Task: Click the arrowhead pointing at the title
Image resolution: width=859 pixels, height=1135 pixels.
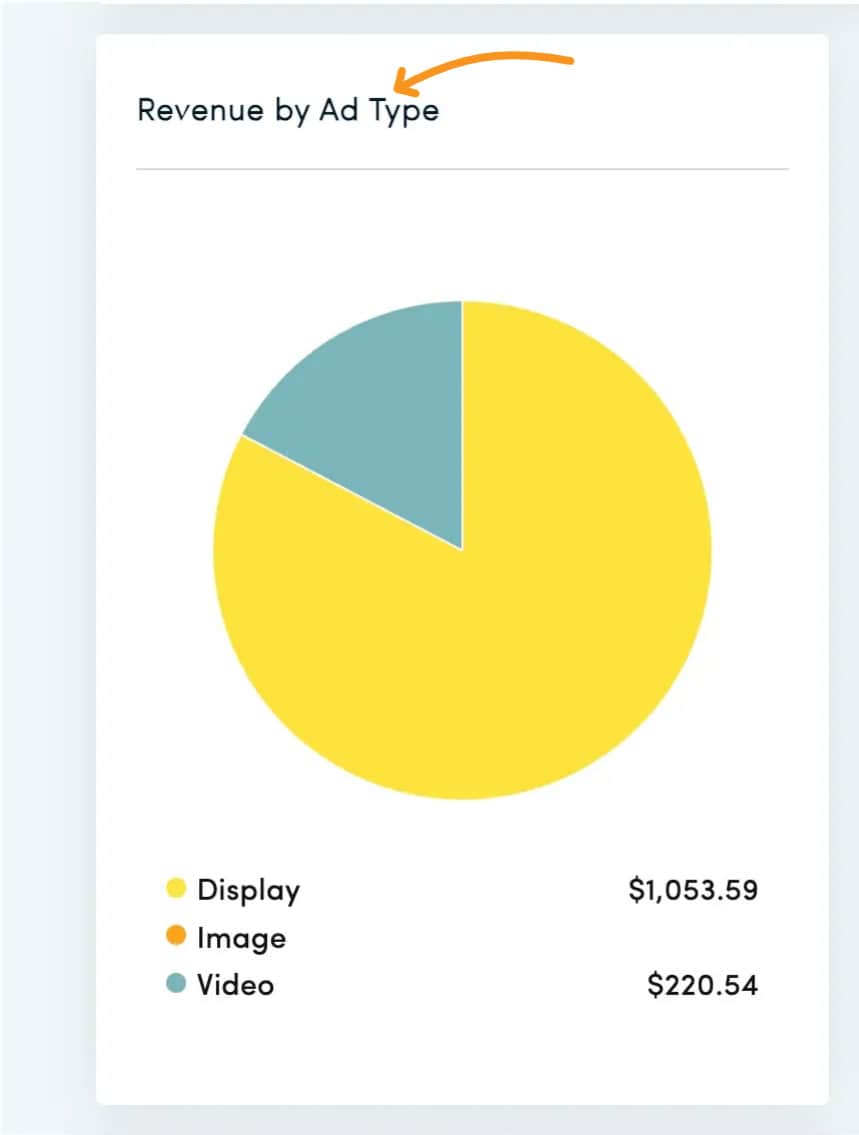Action: [404, 82]
